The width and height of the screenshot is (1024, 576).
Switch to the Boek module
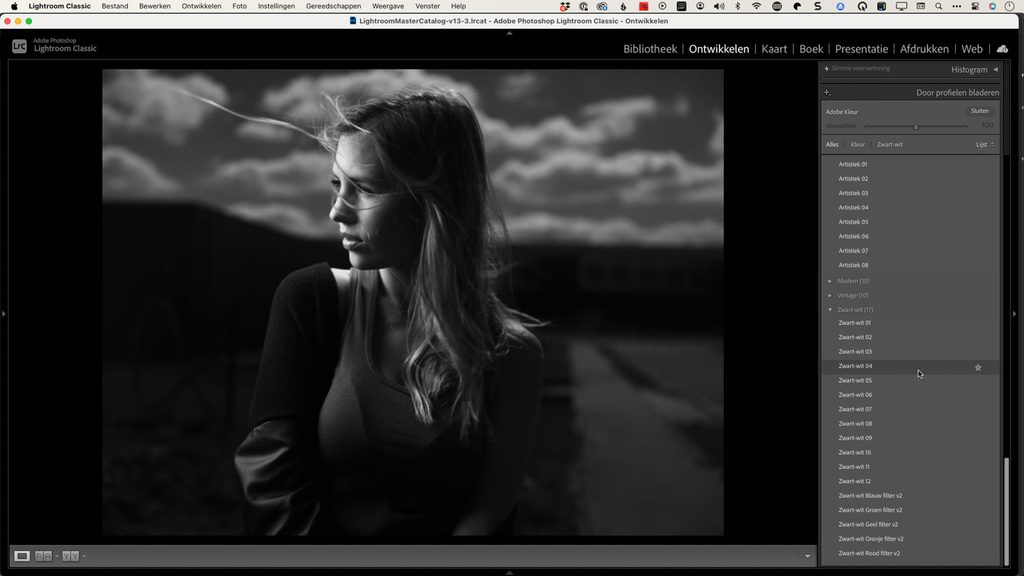811,49
